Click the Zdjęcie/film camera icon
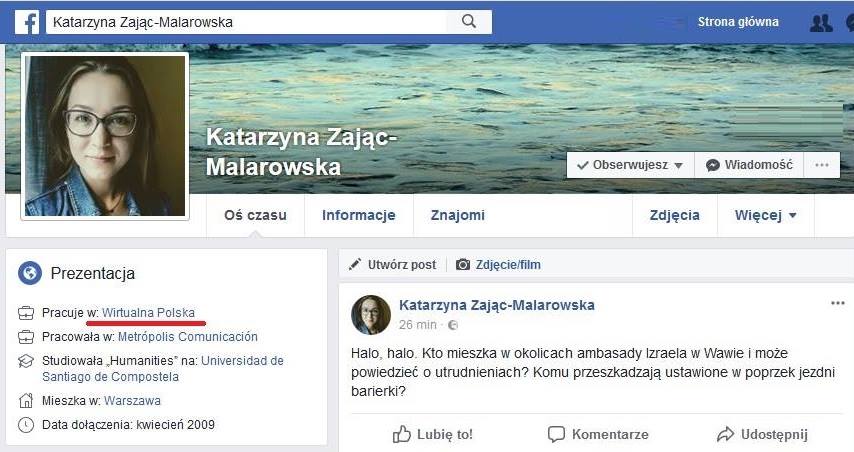The image size is (854, 452). [462, 265]
